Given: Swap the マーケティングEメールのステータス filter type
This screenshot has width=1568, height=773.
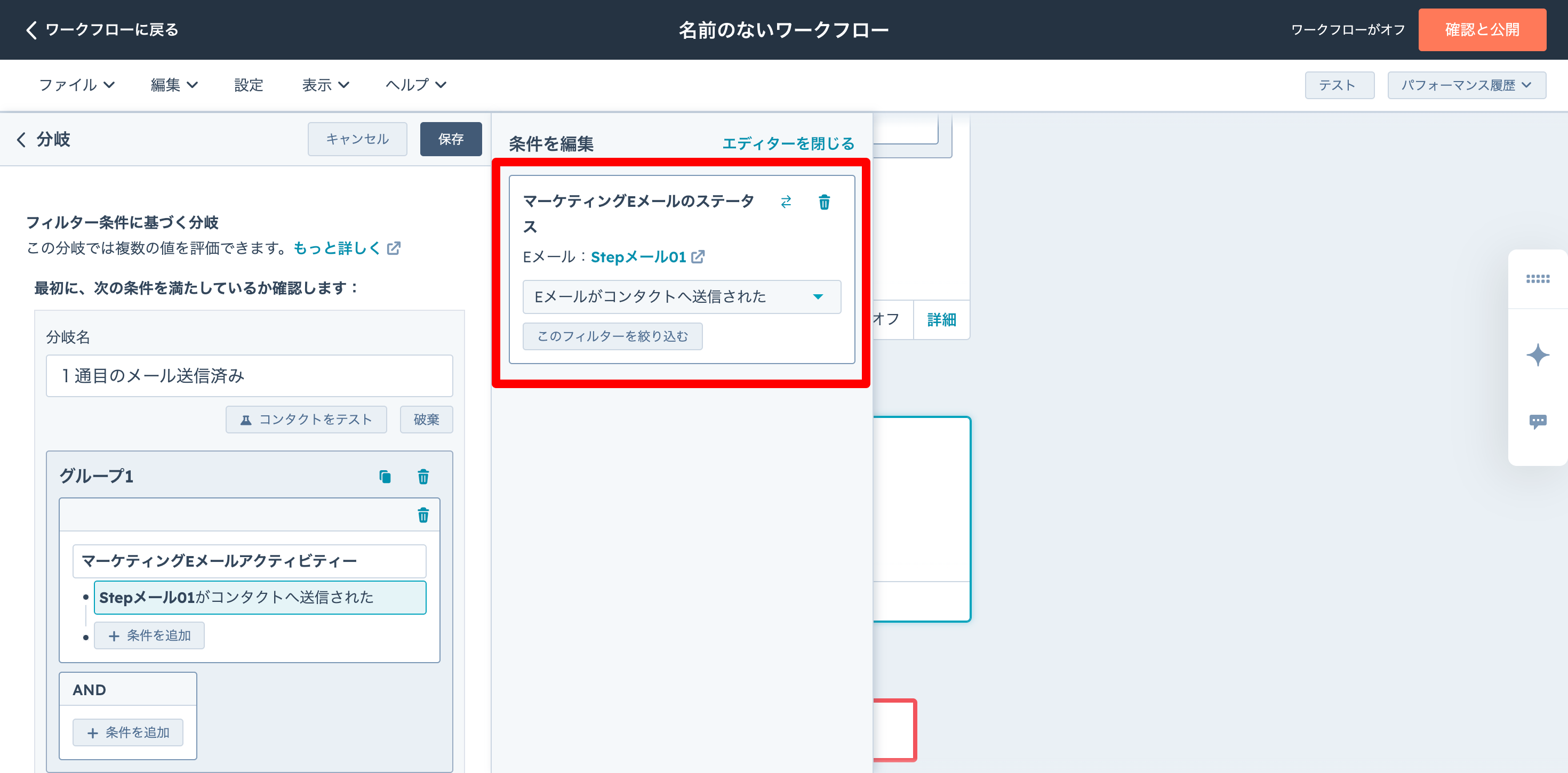Looking at the screenshot, I should pos(786,202).
